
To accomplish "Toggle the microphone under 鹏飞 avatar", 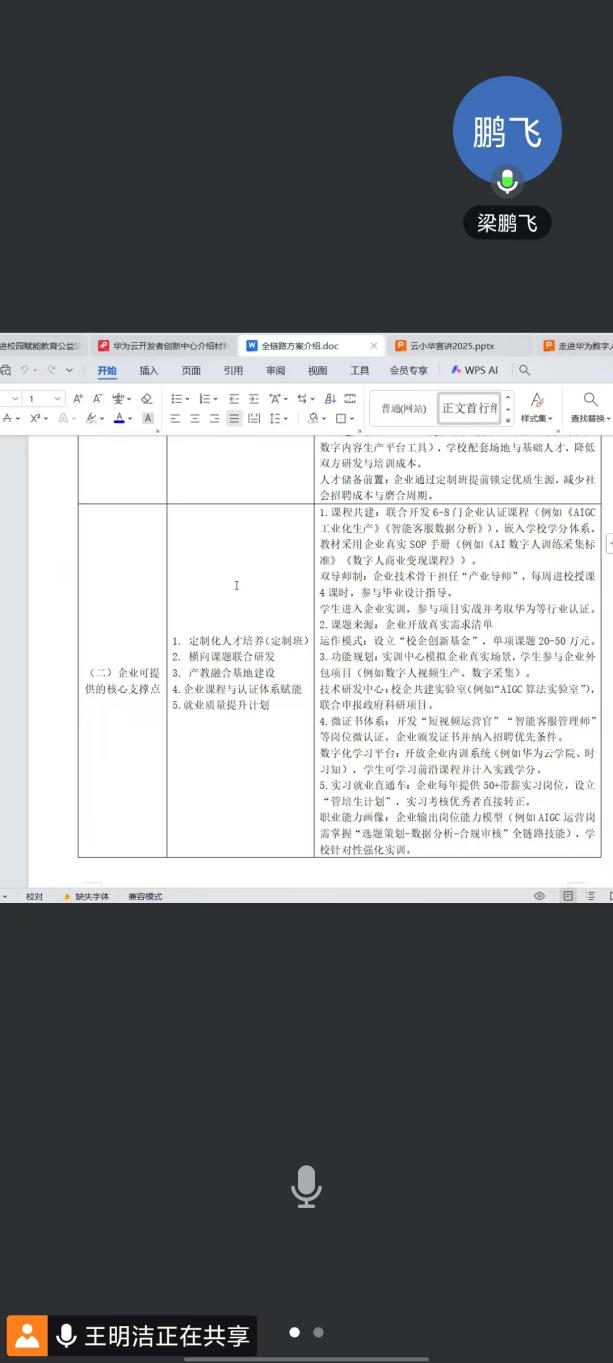I will [x=507, y=180].
